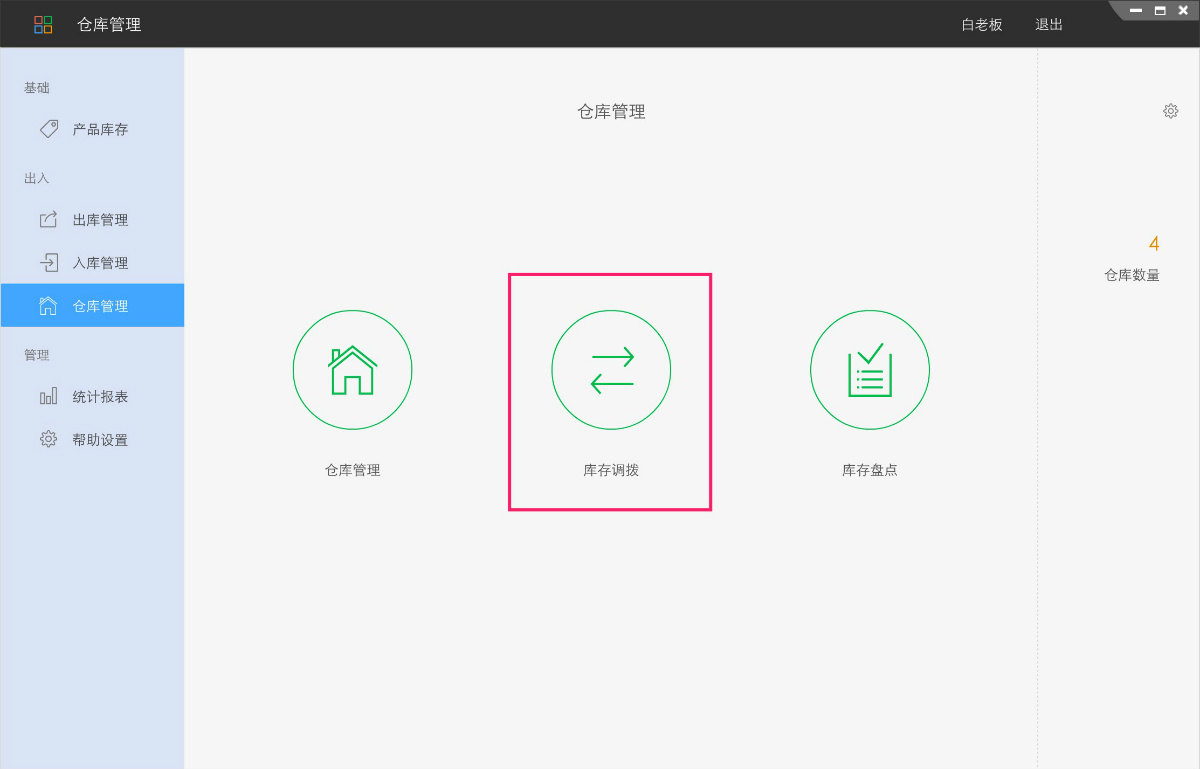Image resolution: width=1200 pixels, height=769 pixels.
Task: Click the orange warehouse count 4
Action: 1154,244
